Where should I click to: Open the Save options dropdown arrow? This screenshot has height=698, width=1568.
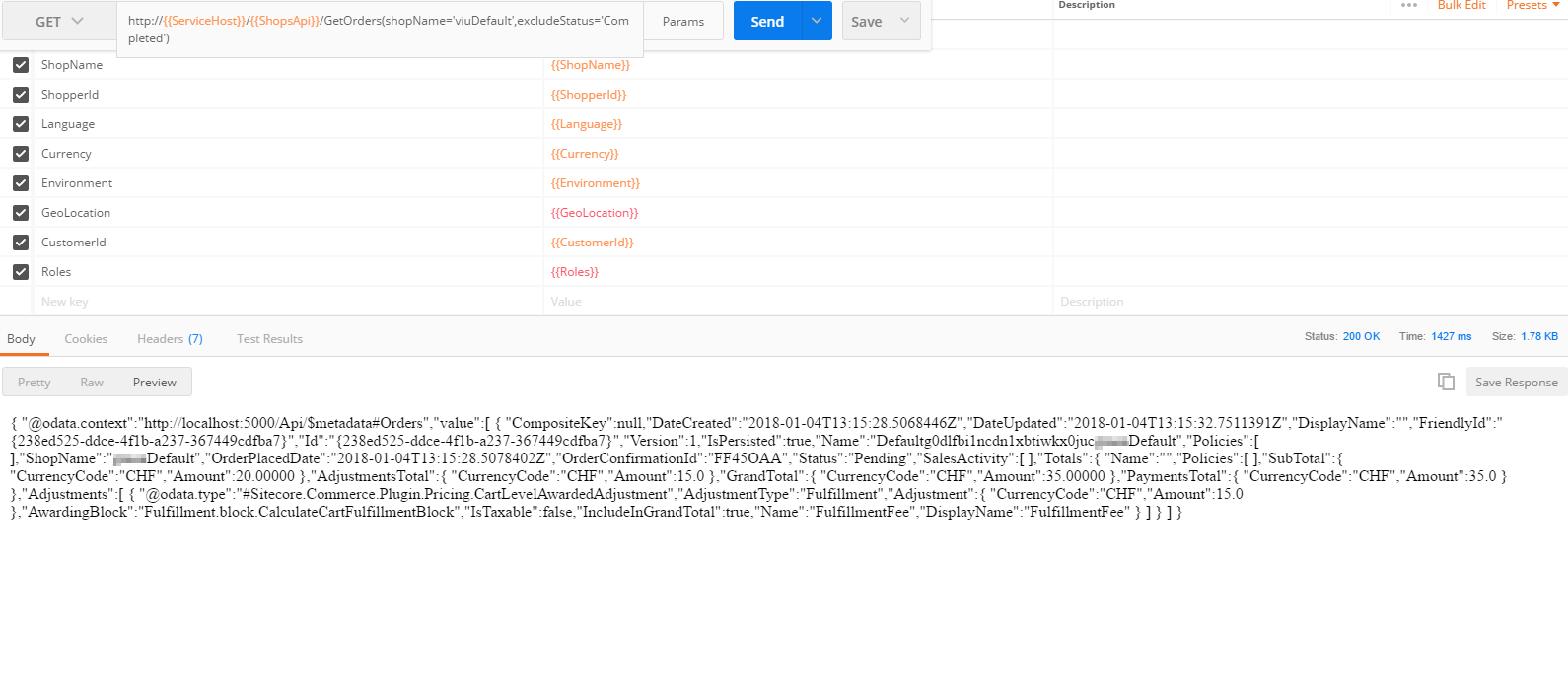905,21
